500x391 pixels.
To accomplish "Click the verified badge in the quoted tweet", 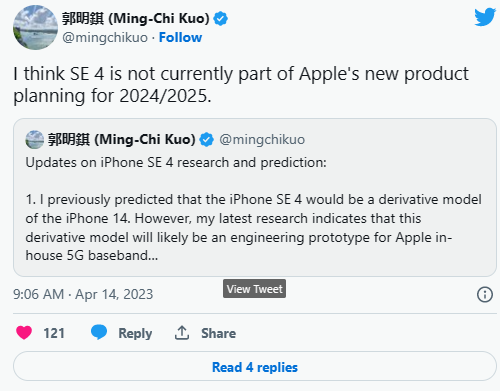I will coord(207,139).
